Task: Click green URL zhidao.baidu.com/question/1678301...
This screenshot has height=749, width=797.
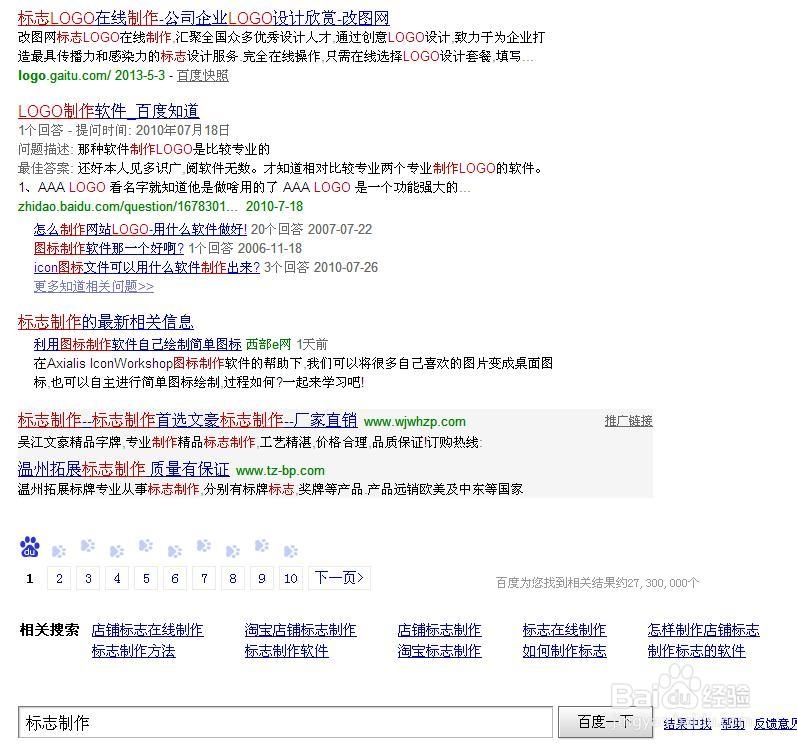Action: [128, 206]
